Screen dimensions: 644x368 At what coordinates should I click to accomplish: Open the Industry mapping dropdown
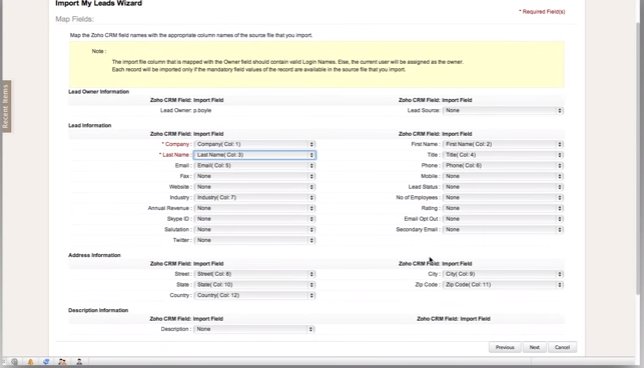pos(255,198)
